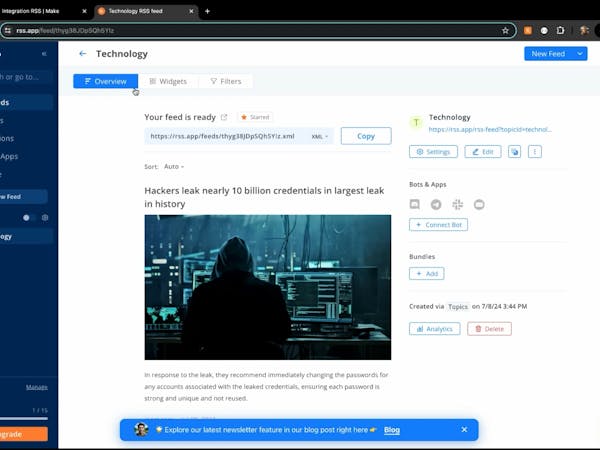The image size is (600, 450).
Task: Switch to the Filters tab
Action: click(x=225, y=81)
